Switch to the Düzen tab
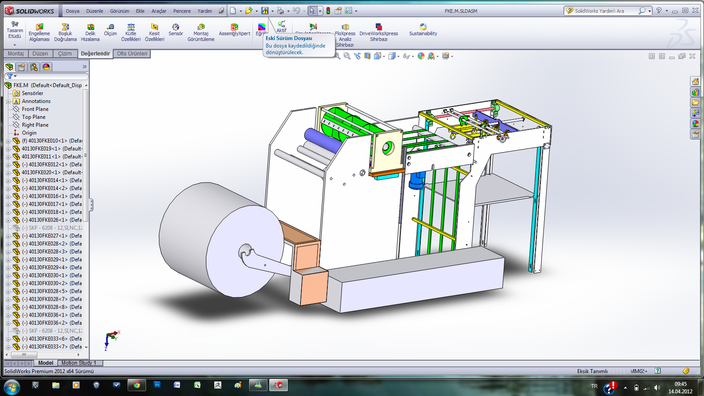704x396 pixels. click(40, 53)
